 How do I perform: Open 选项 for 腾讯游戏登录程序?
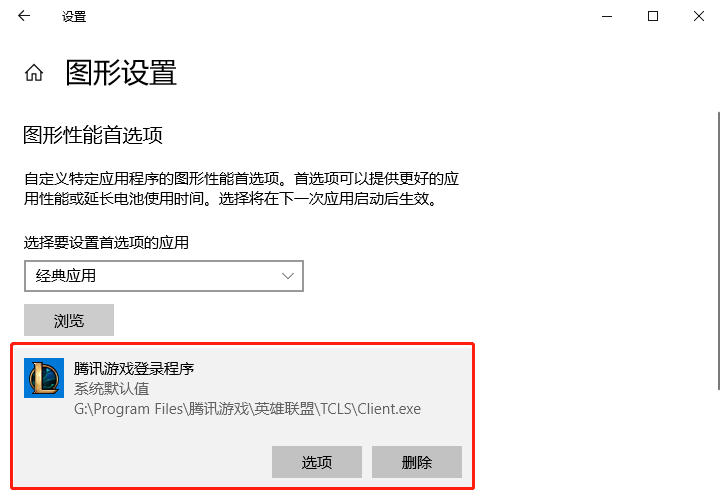317,461
